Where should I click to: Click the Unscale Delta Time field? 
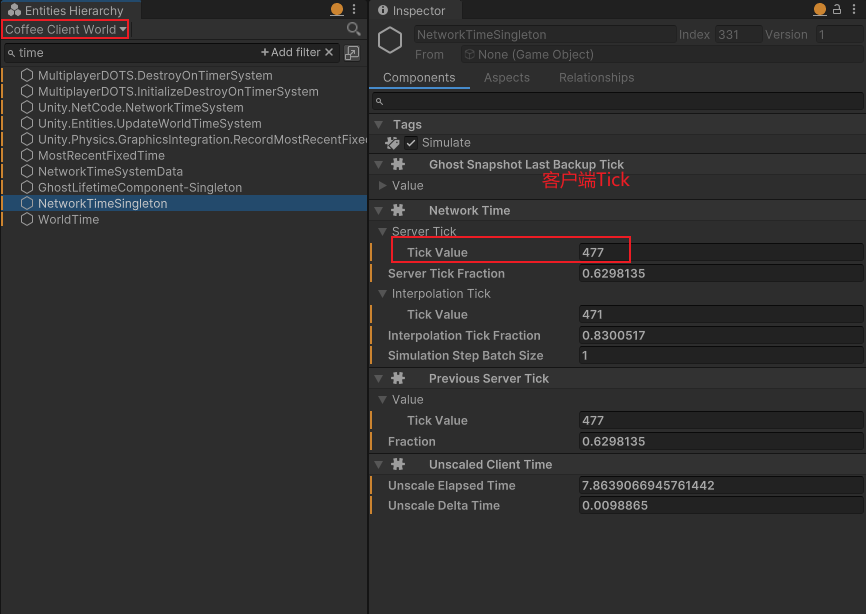(x=721, y=506)
